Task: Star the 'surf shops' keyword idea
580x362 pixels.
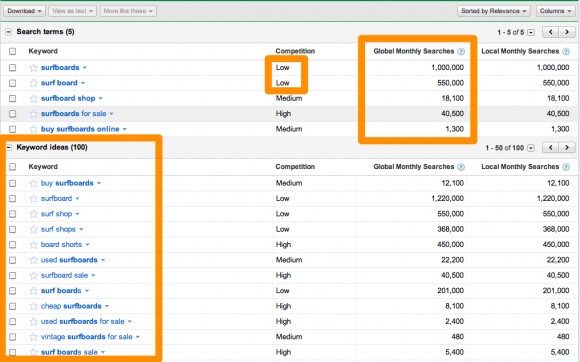Action: point(34,229)
